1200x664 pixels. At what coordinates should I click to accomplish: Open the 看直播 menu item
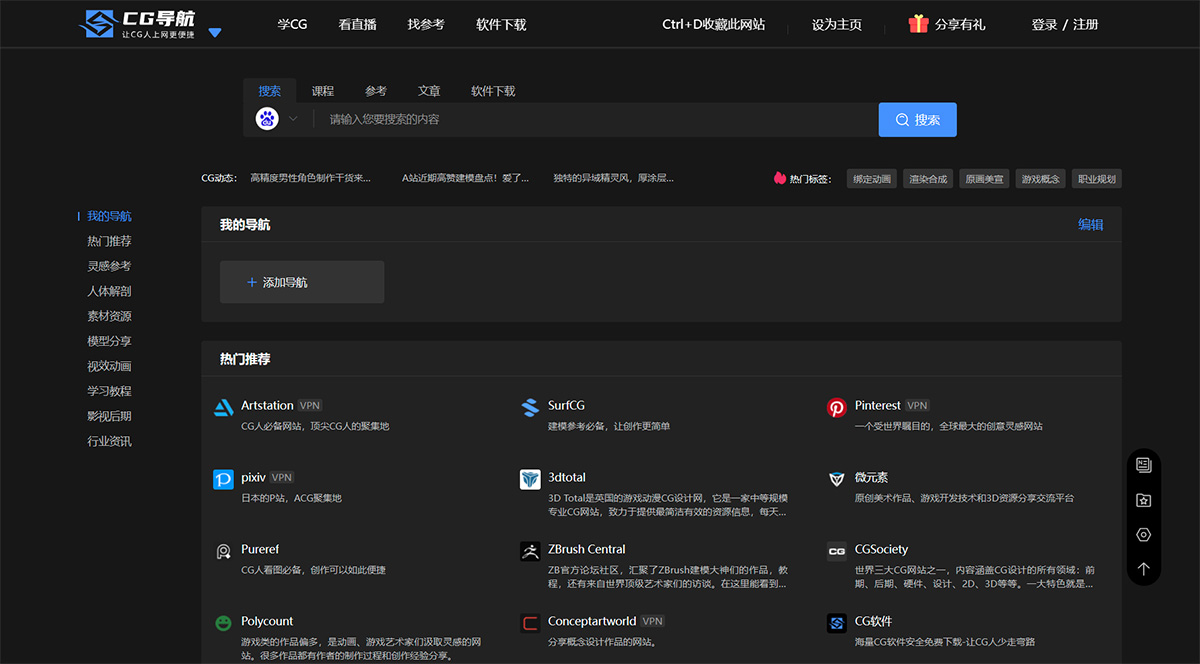click(357, 24)
